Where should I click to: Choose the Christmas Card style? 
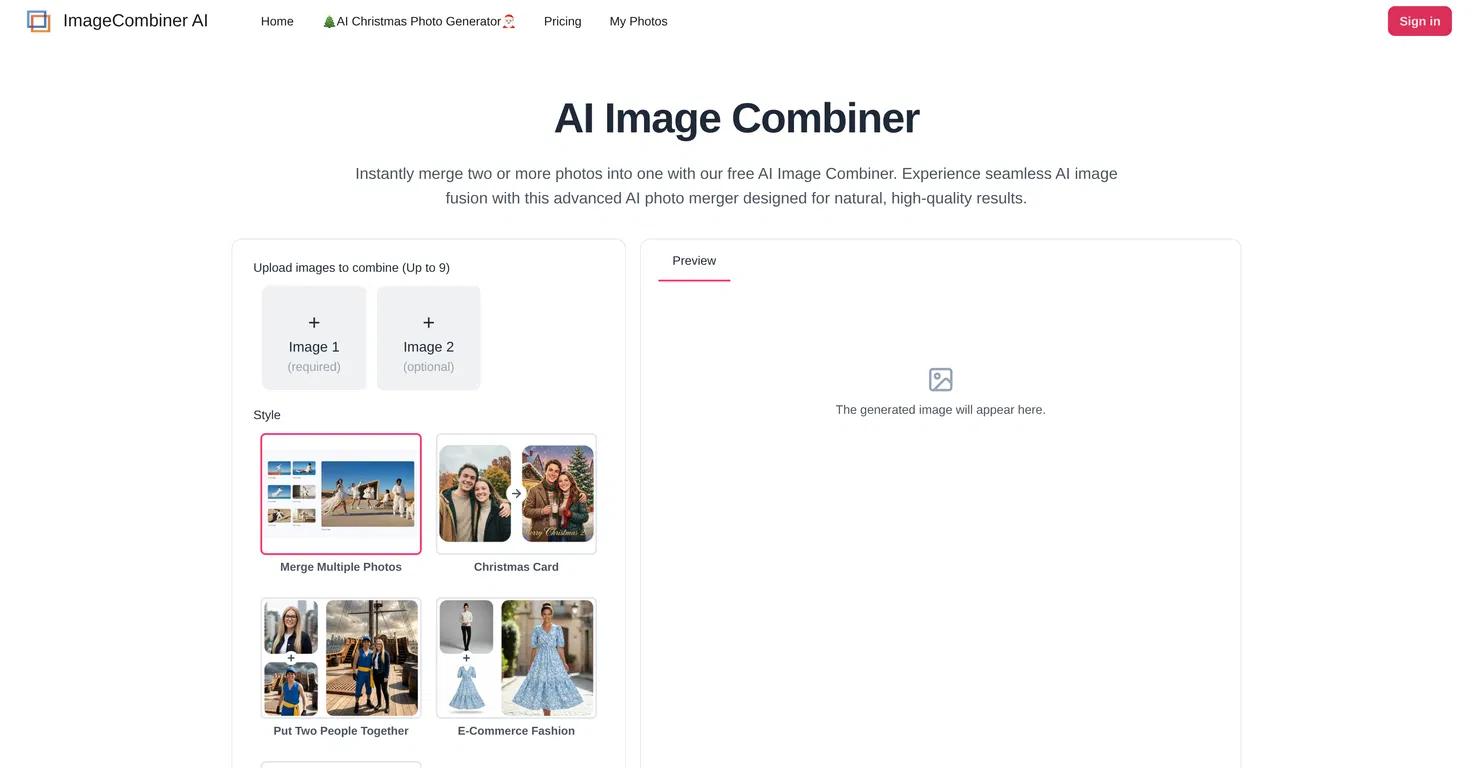pos(516,494)
